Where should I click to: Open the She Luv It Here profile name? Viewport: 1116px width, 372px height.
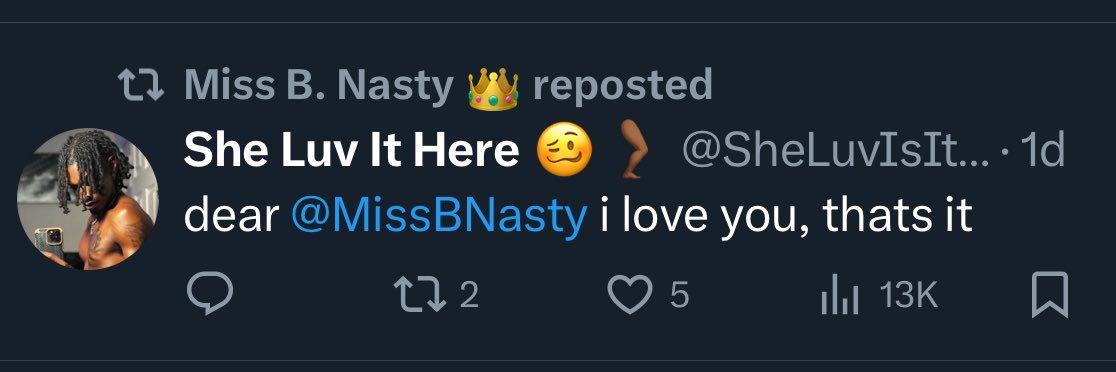[x=351, y=151]
